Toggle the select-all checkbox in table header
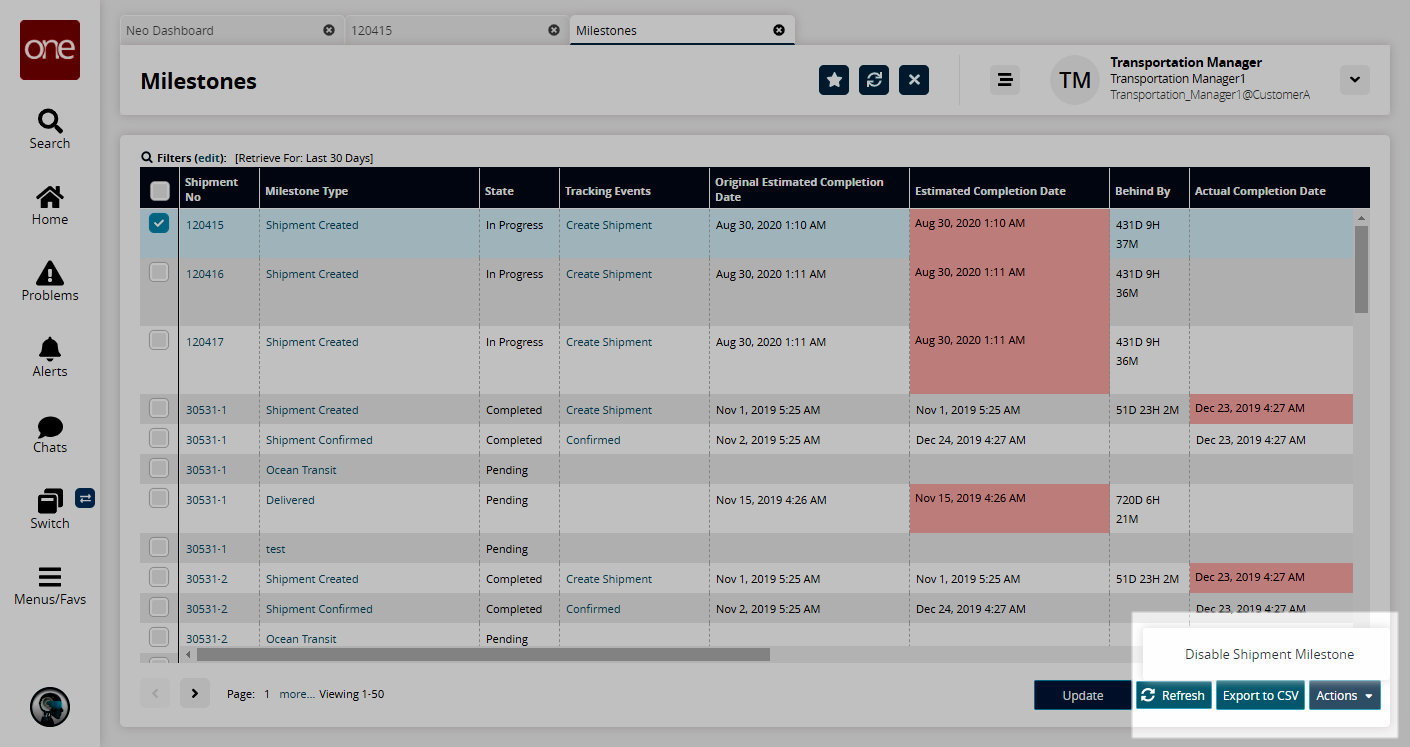Screen dimensions: 1410x747 pos(159,190)
